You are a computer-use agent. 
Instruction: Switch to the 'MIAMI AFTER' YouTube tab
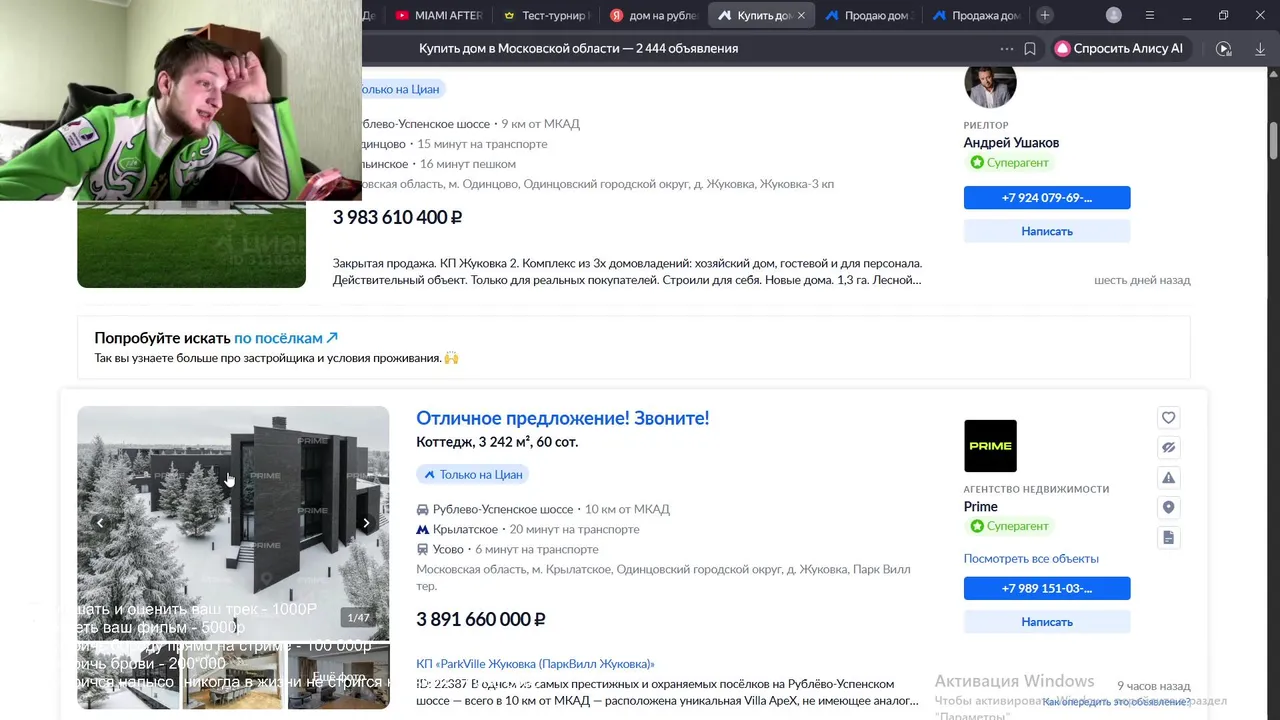click(x=439, y=15)
